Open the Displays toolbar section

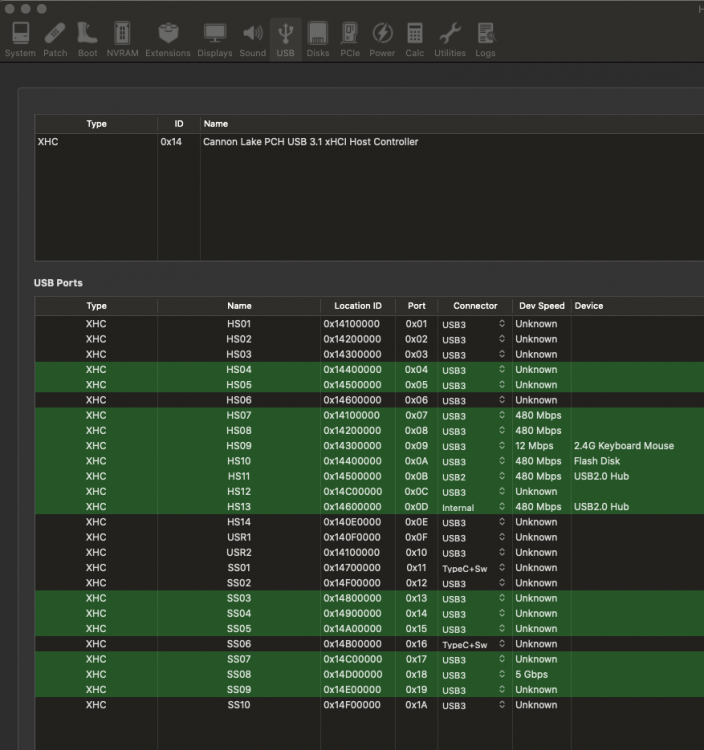(215, 40)
